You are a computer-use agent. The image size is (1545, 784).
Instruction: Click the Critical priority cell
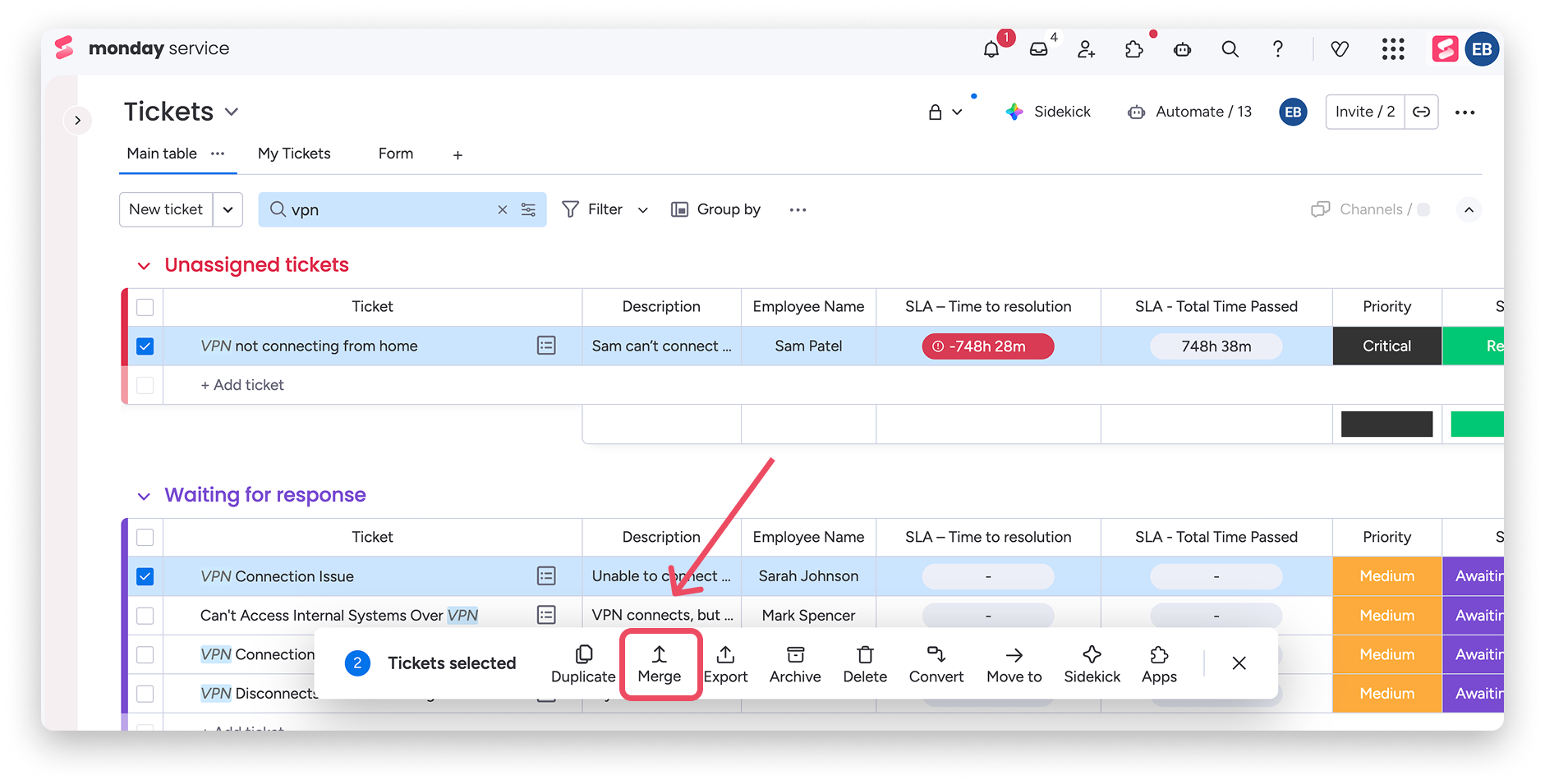(1387, 346)
